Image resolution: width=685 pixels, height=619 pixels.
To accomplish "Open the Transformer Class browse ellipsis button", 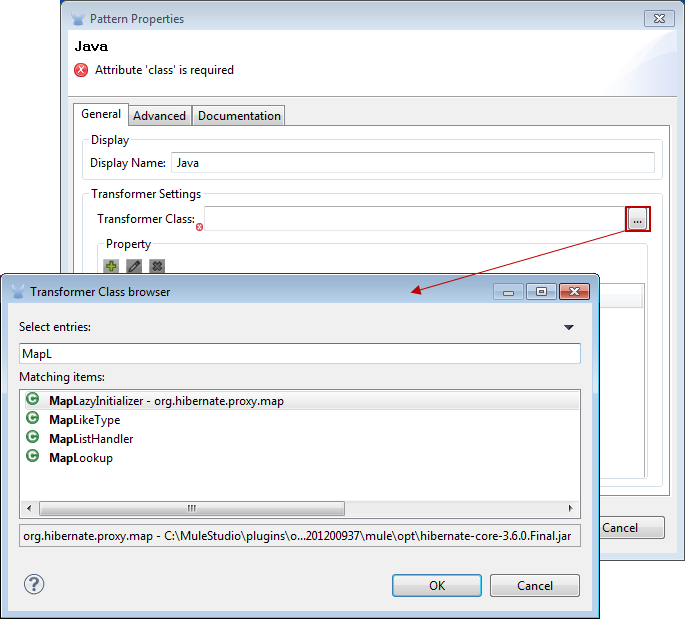I will pyautogui.click(x=637, y=219).
